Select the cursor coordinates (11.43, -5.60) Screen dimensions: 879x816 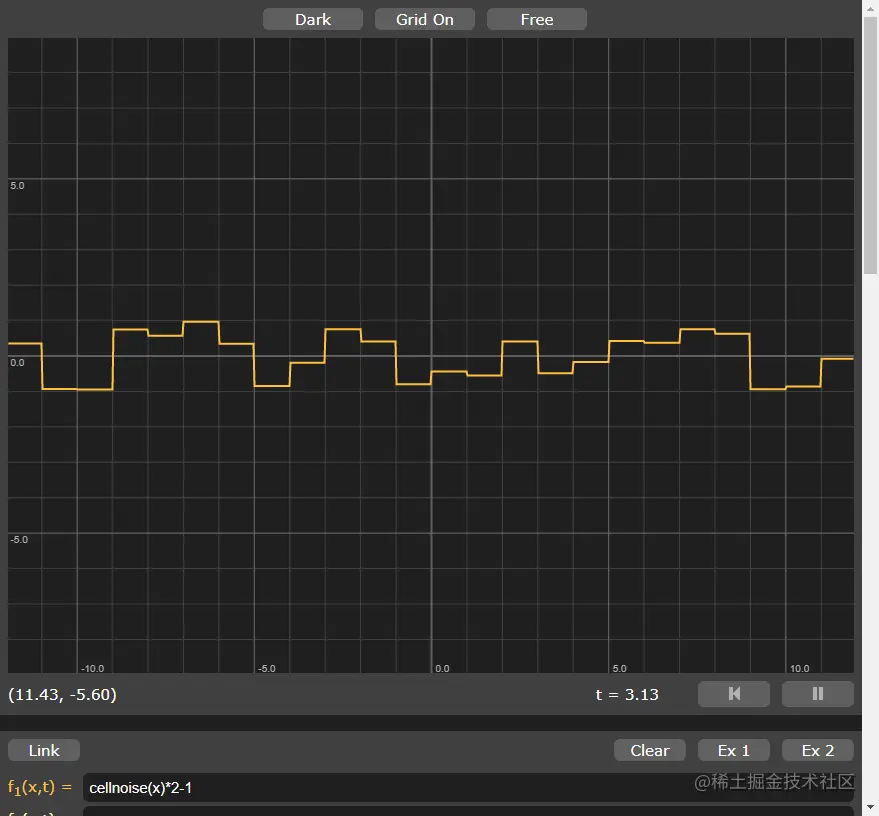62,694
